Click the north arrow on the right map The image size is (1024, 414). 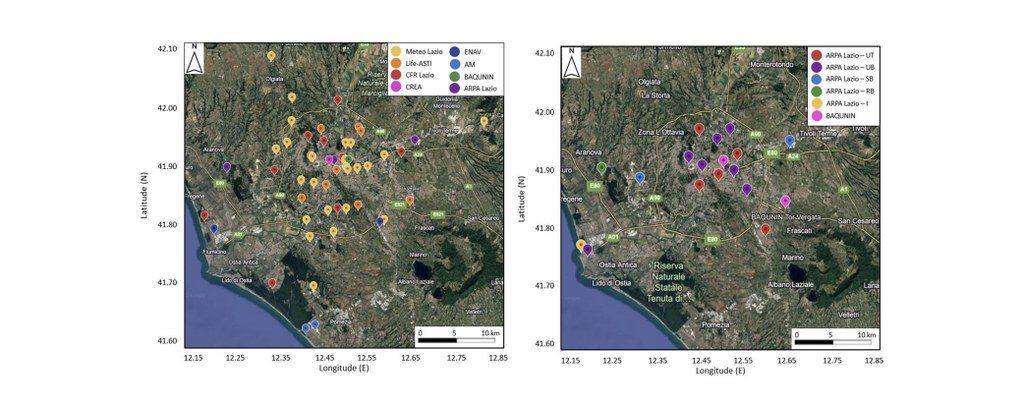[572, 64]
